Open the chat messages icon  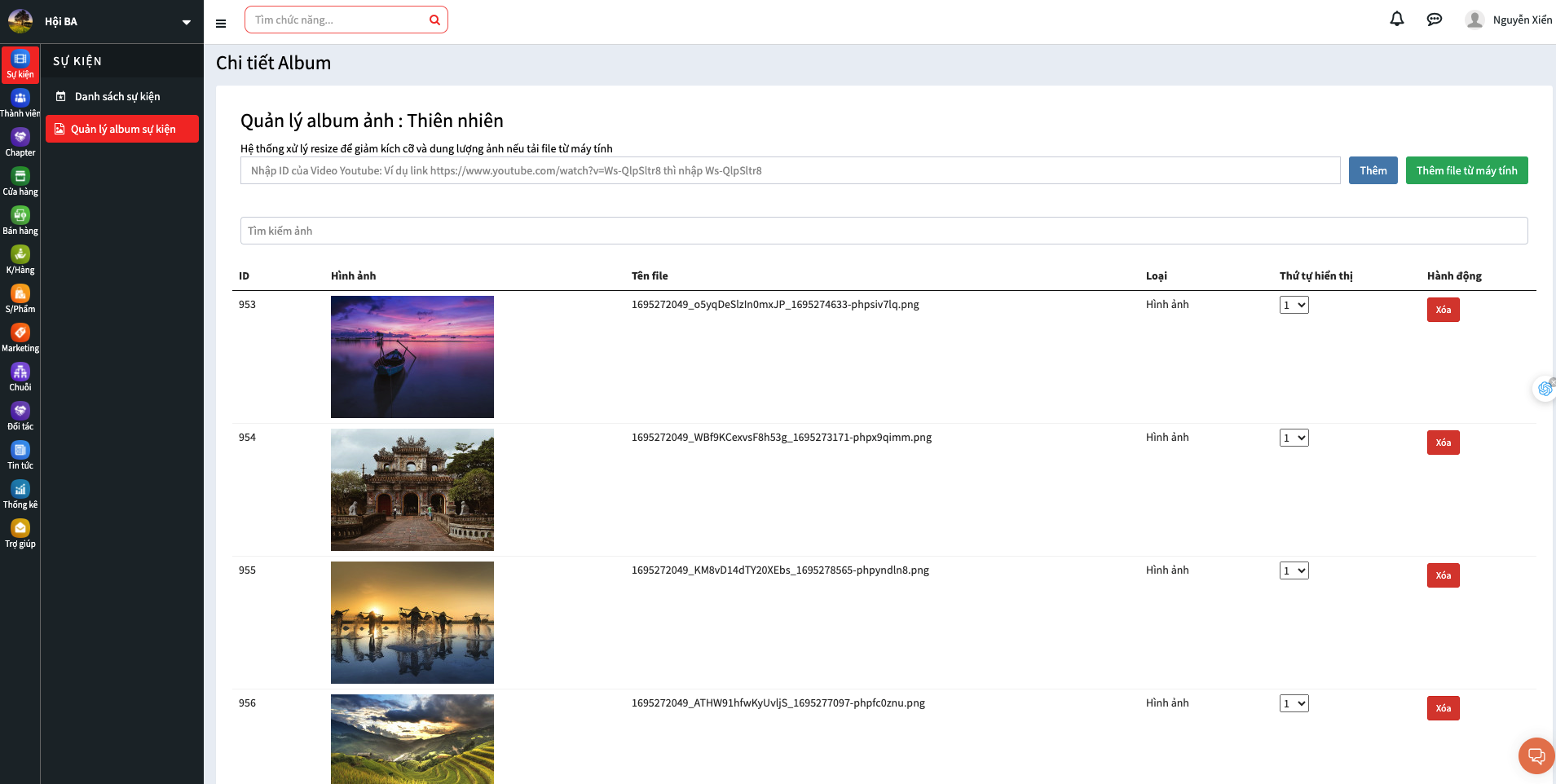click(1434, 20)
